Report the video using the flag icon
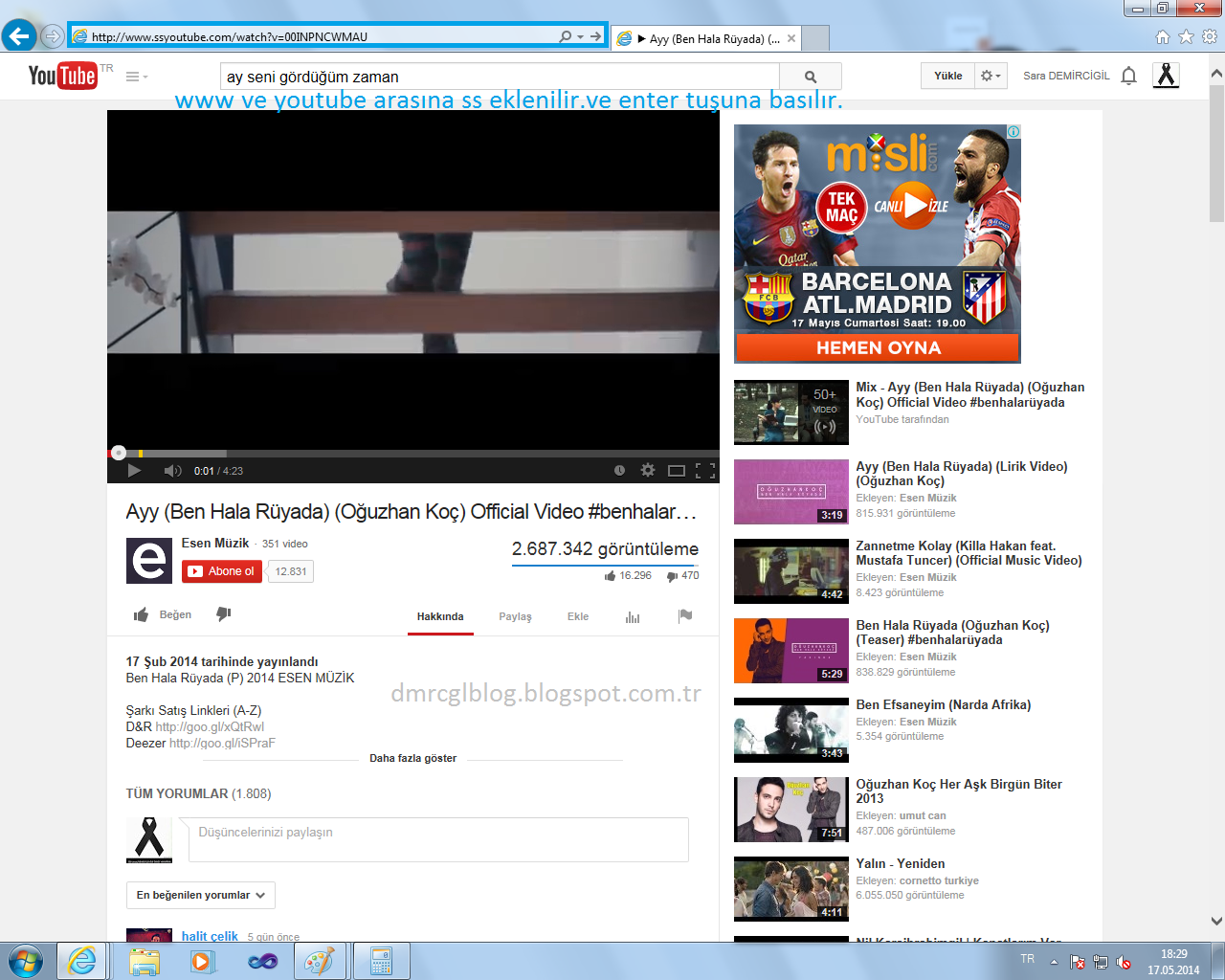 685,616
